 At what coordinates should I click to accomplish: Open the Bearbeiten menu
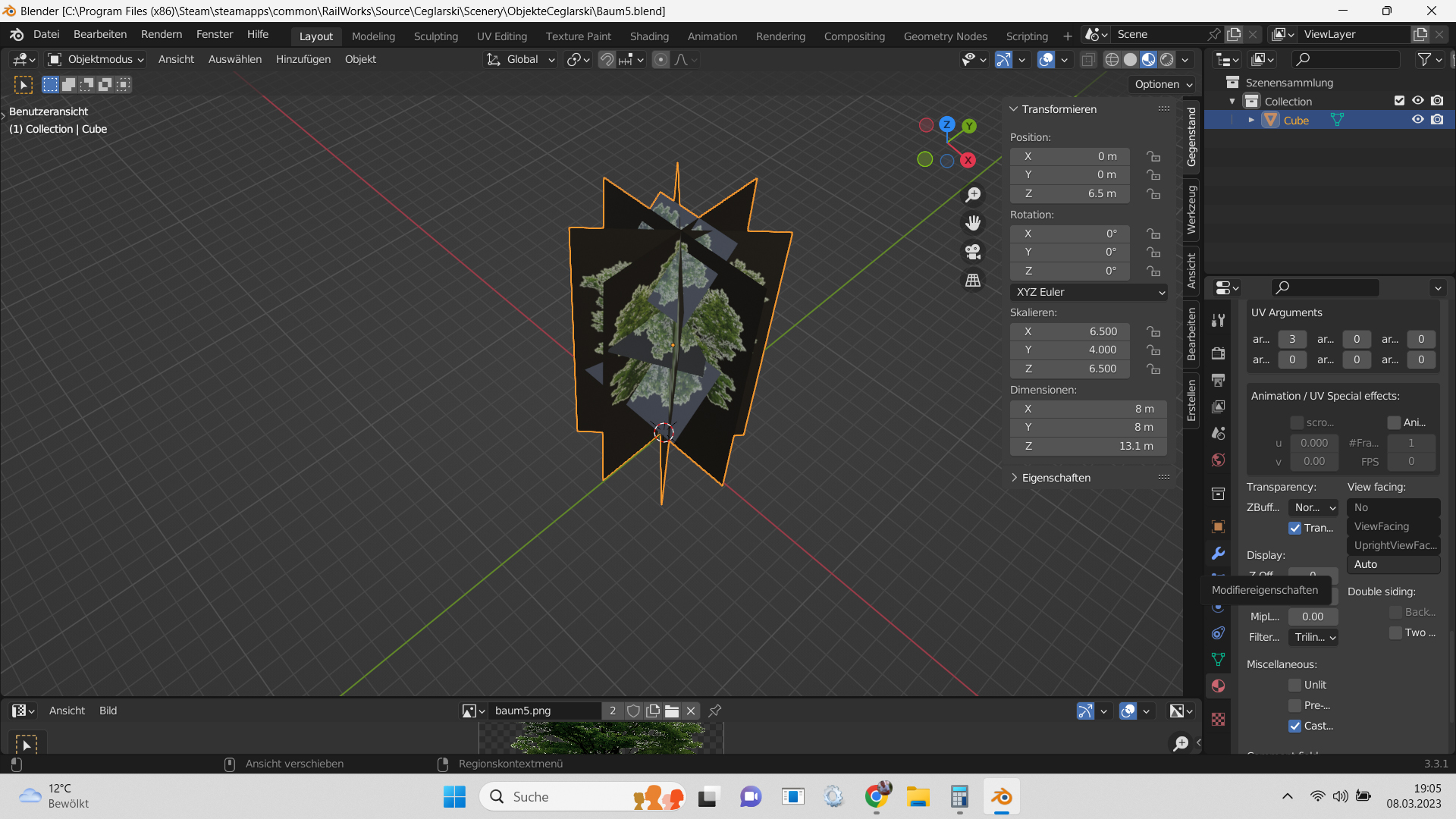click(x=100, y=34)
